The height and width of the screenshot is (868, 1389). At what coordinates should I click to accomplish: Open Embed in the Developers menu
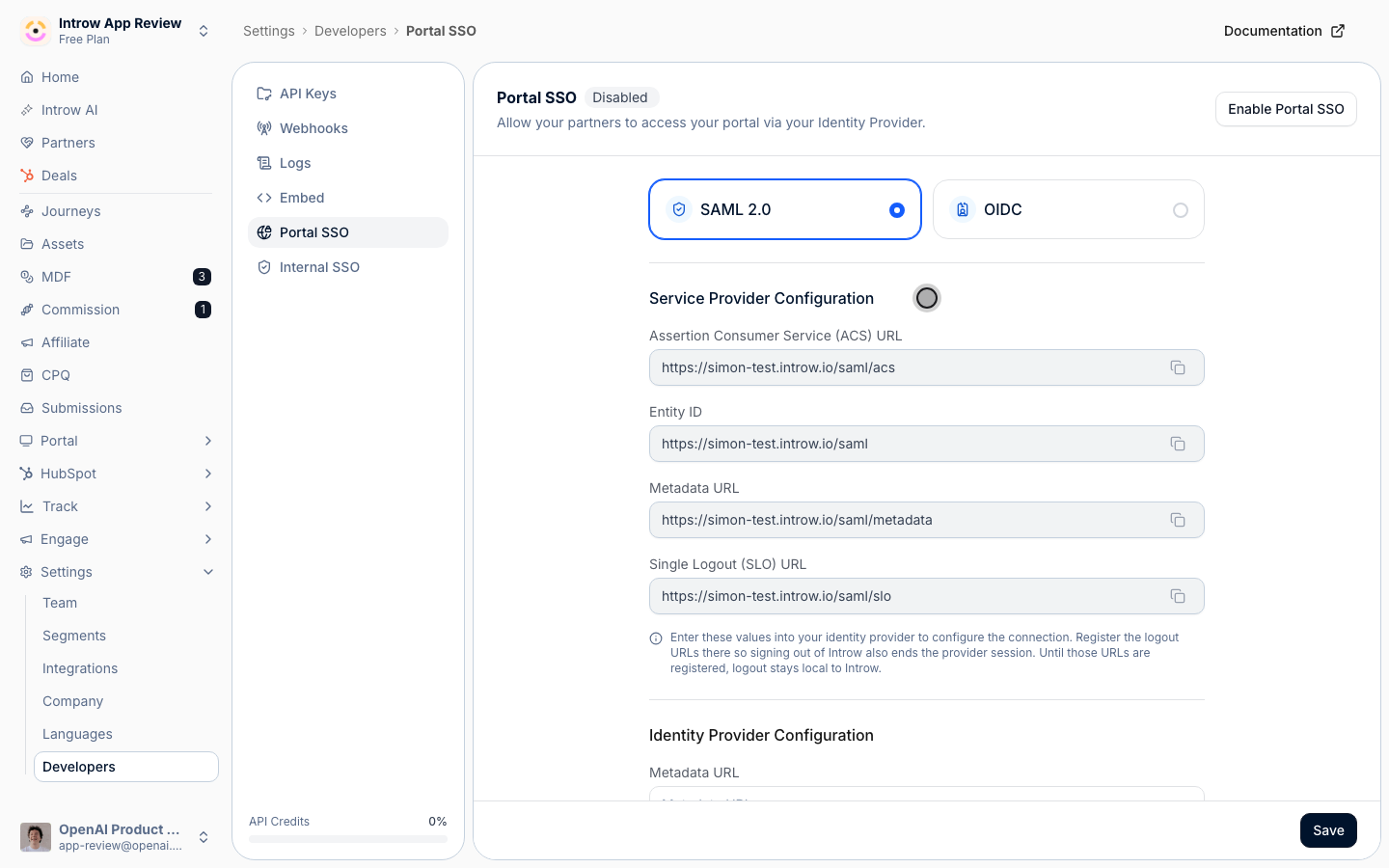tap(348, 198)
